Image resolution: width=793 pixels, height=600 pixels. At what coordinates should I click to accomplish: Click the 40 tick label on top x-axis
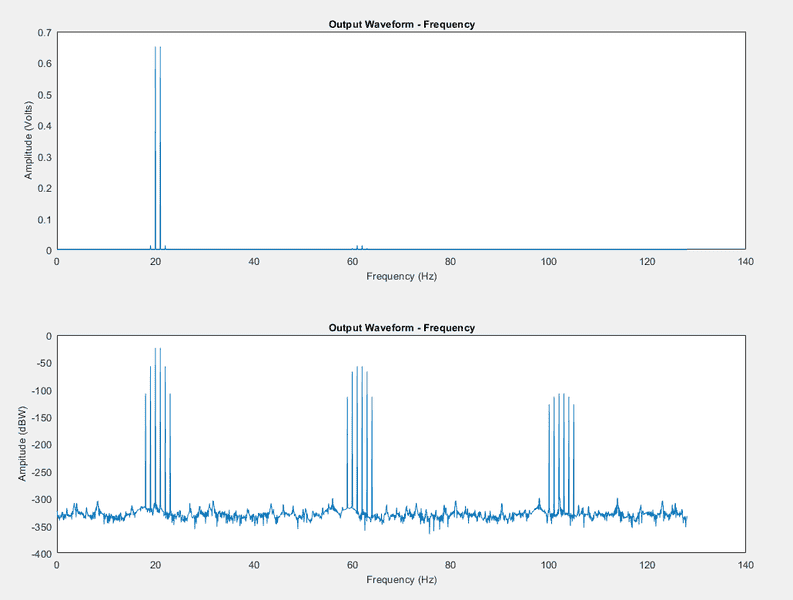pos(253,262)
